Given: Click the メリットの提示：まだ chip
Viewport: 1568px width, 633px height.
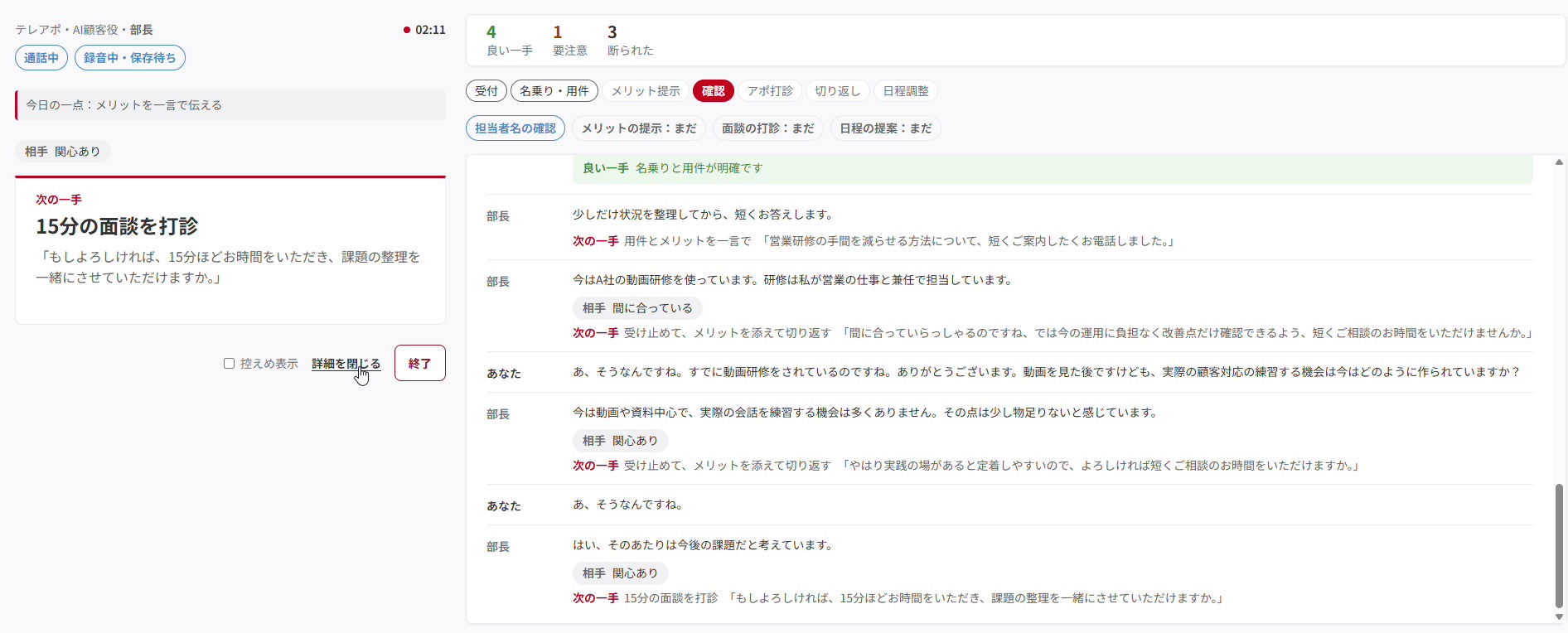Looking at the screenshot, I should click(x=638, y=128).
